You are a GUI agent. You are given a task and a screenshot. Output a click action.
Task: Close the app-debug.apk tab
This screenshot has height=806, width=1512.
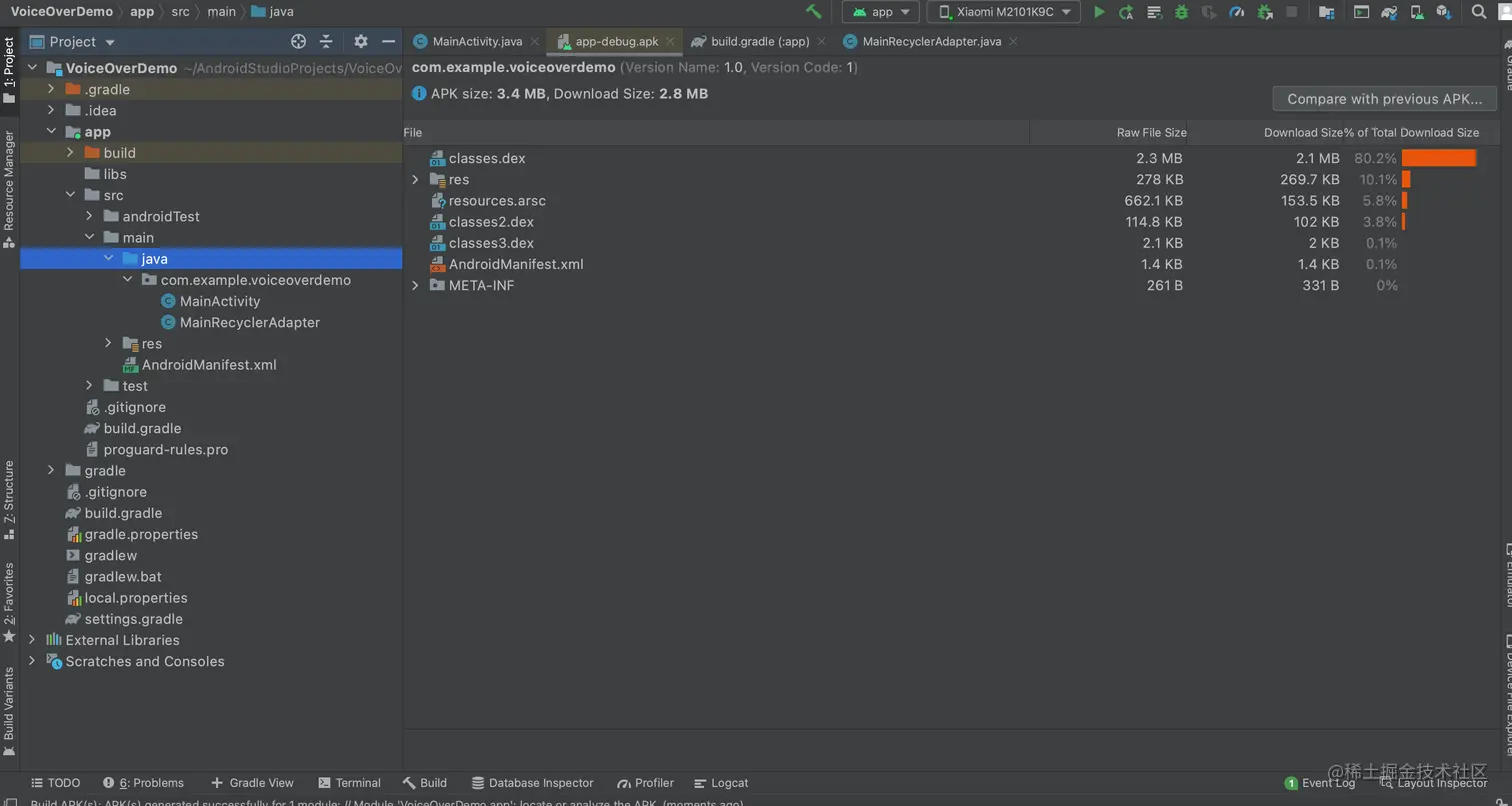tap(669, 42)
